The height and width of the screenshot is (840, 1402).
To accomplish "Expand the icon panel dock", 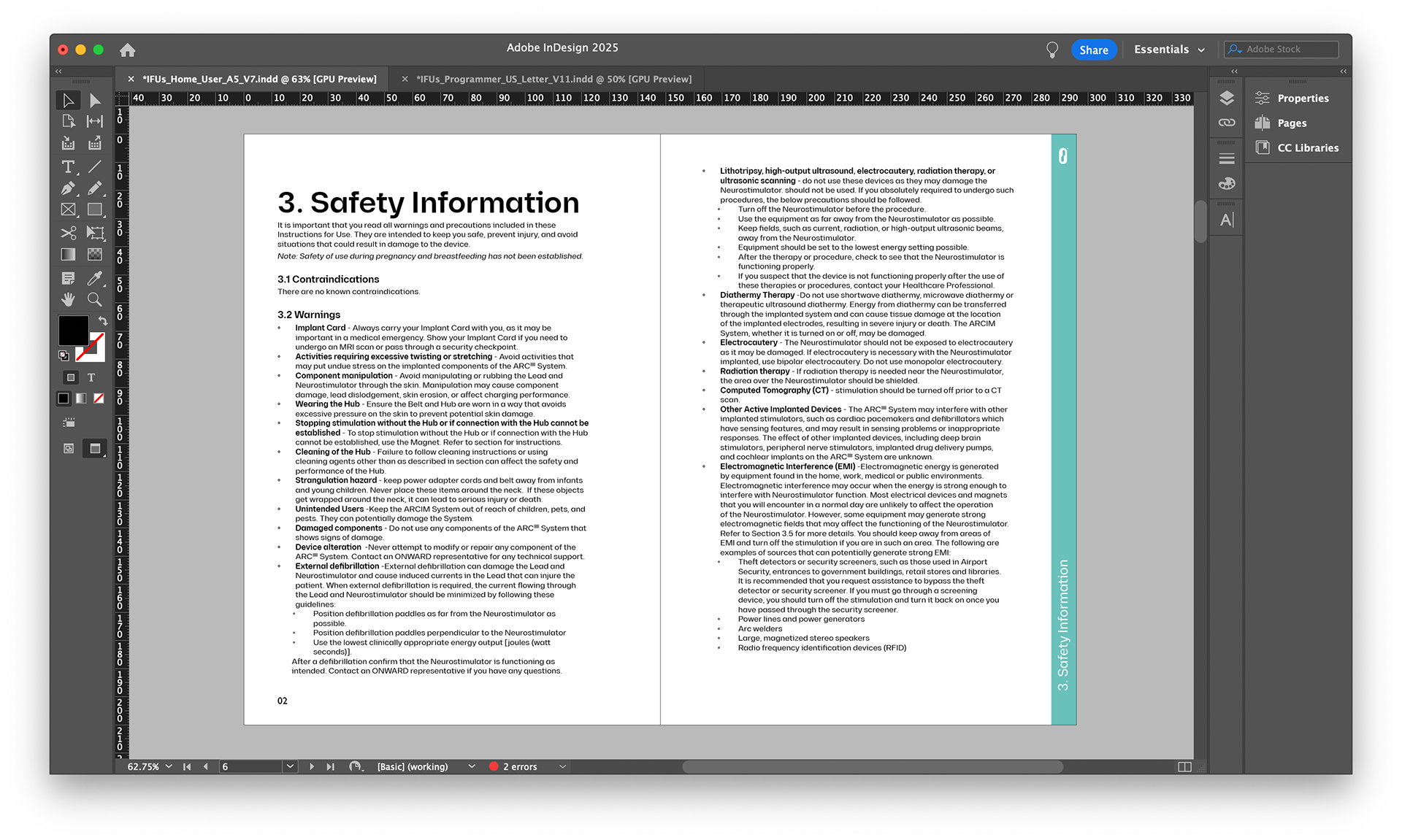I will pyautogui.click(x=1234, y=72).
